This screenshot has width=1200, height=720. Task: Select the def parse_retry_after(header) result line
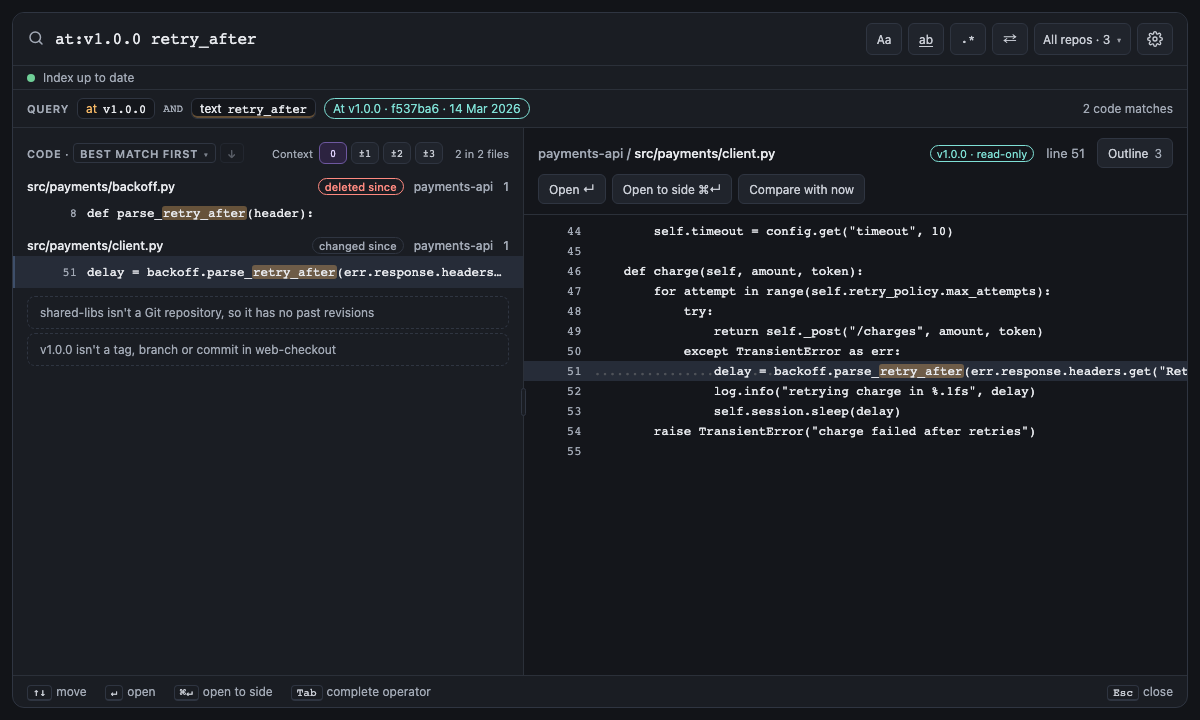pos(268,213)
